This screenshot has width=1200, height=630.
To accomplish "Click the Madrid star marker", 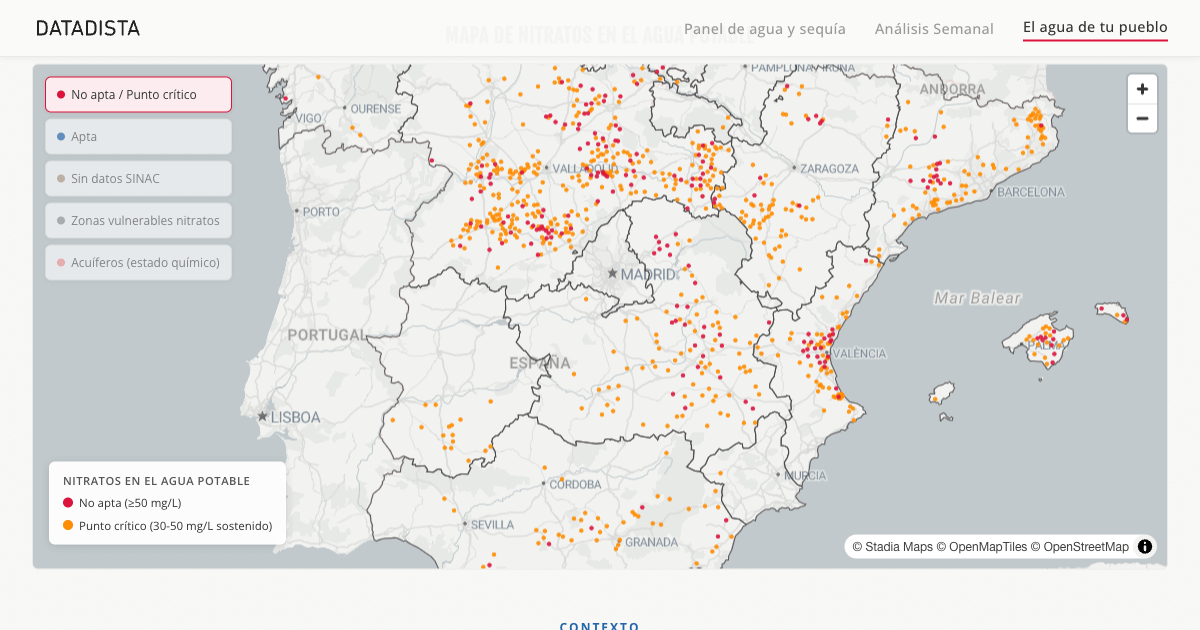I will pyautogui.click(x=612, y=273).
